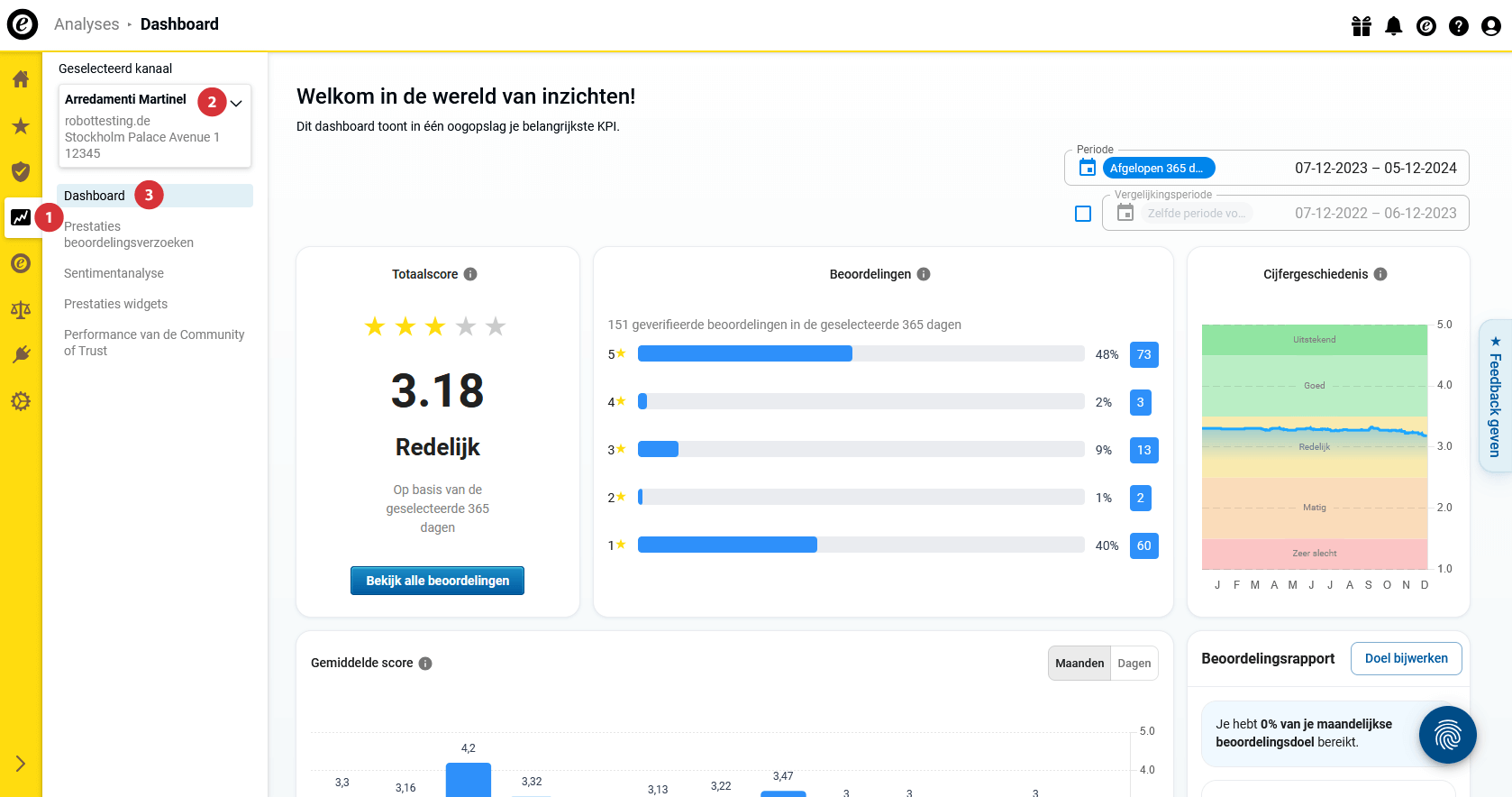Click the balance scales sidebar icon
This screenshot has width=1512, height=797.
21,310
